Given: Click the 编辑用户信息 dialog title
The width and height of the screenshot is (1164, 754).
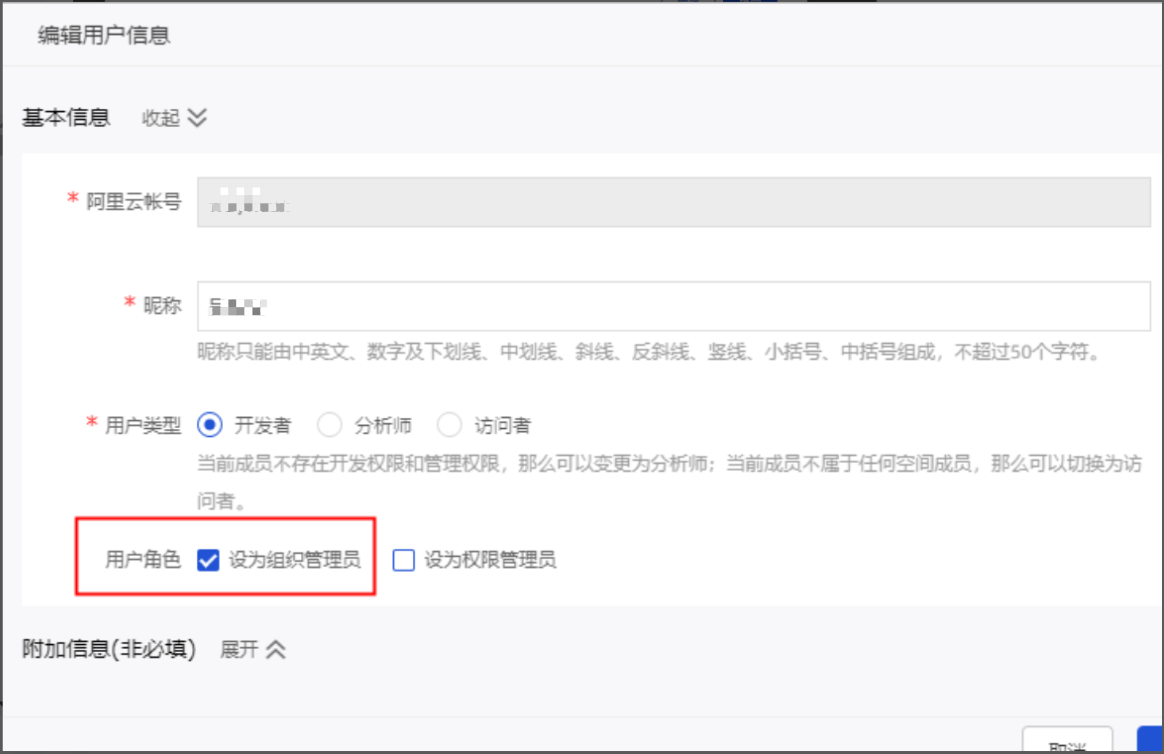Looking at the screenshot, I should pos(104,35).
